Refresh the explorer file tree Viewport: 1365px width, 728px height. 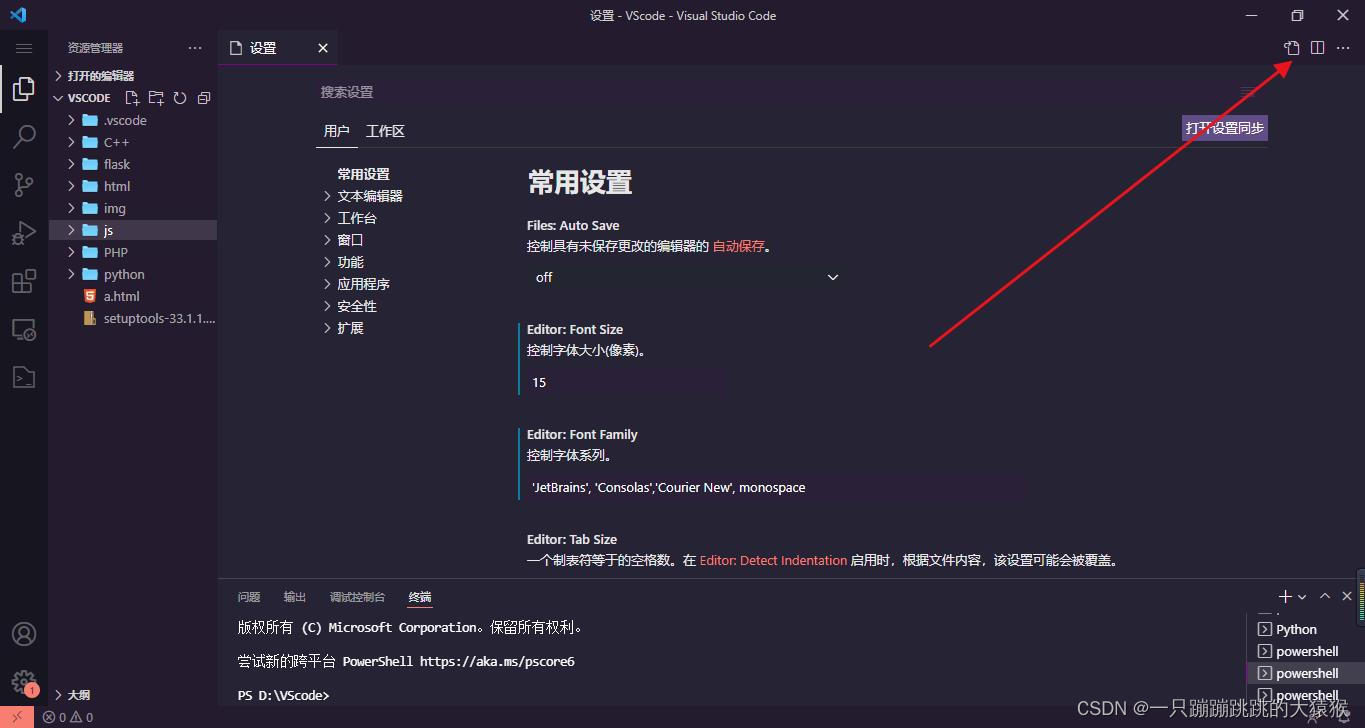tap(180, 98)
